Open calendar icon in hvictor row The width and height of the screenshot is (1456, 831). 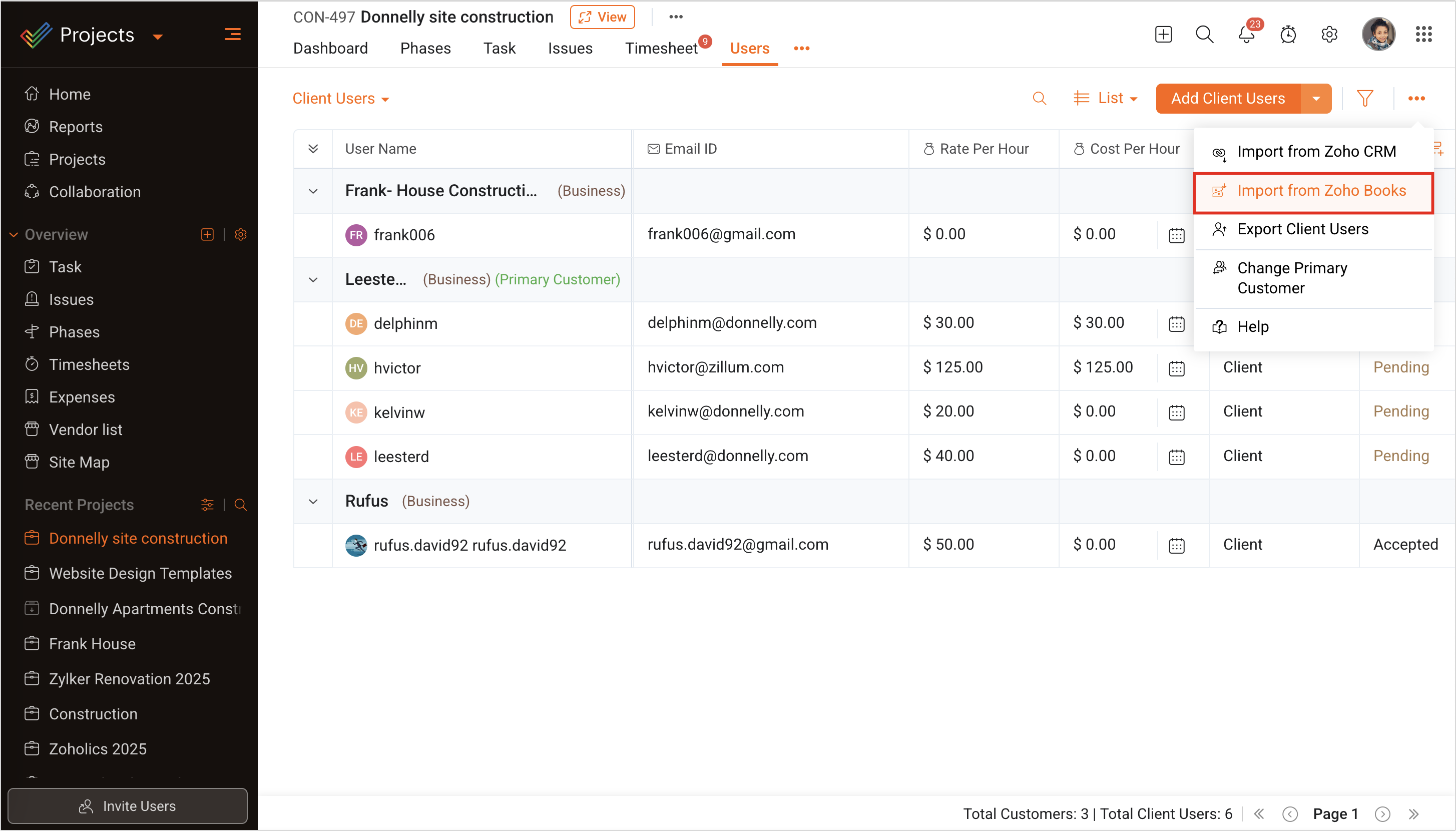(1176, 368)
